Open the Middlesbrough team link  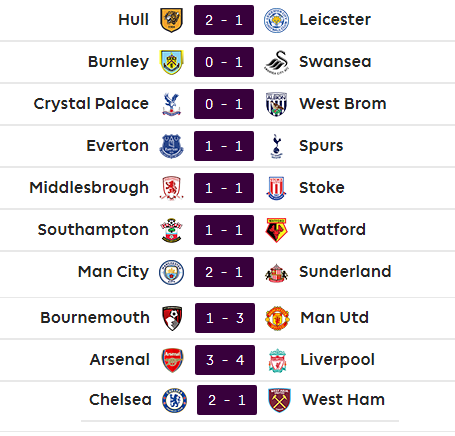click(x=89, y=188)
